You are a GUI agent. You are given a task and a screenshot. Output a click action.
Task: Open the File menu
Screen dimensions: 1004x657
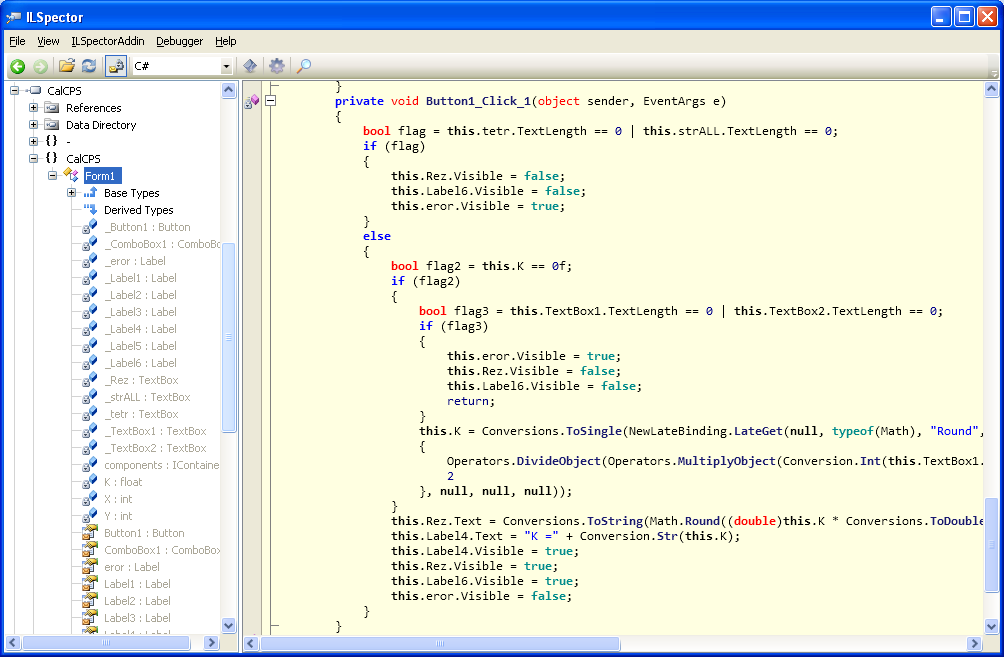click(x=17, y=41)
